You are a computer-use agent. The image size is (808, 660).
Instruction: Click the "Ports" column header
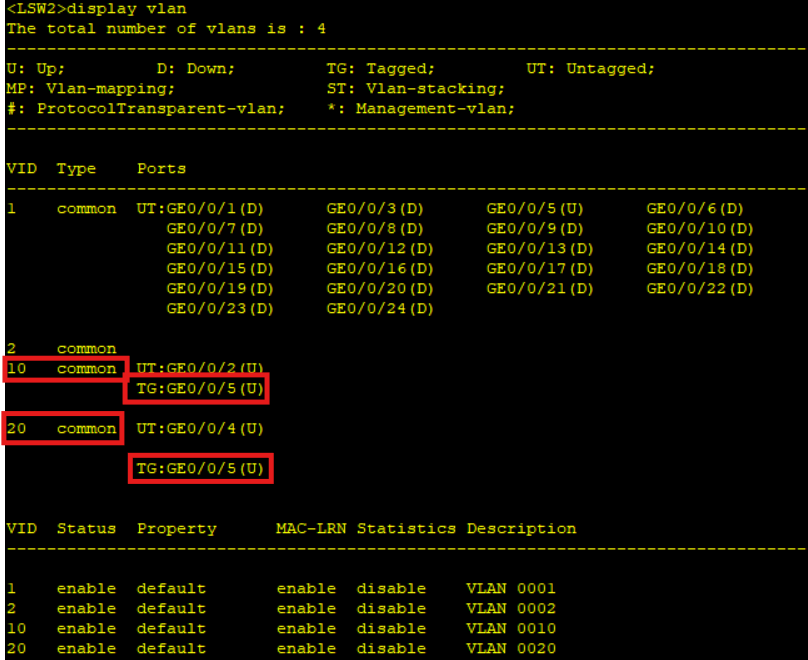(x=161, y=168)
